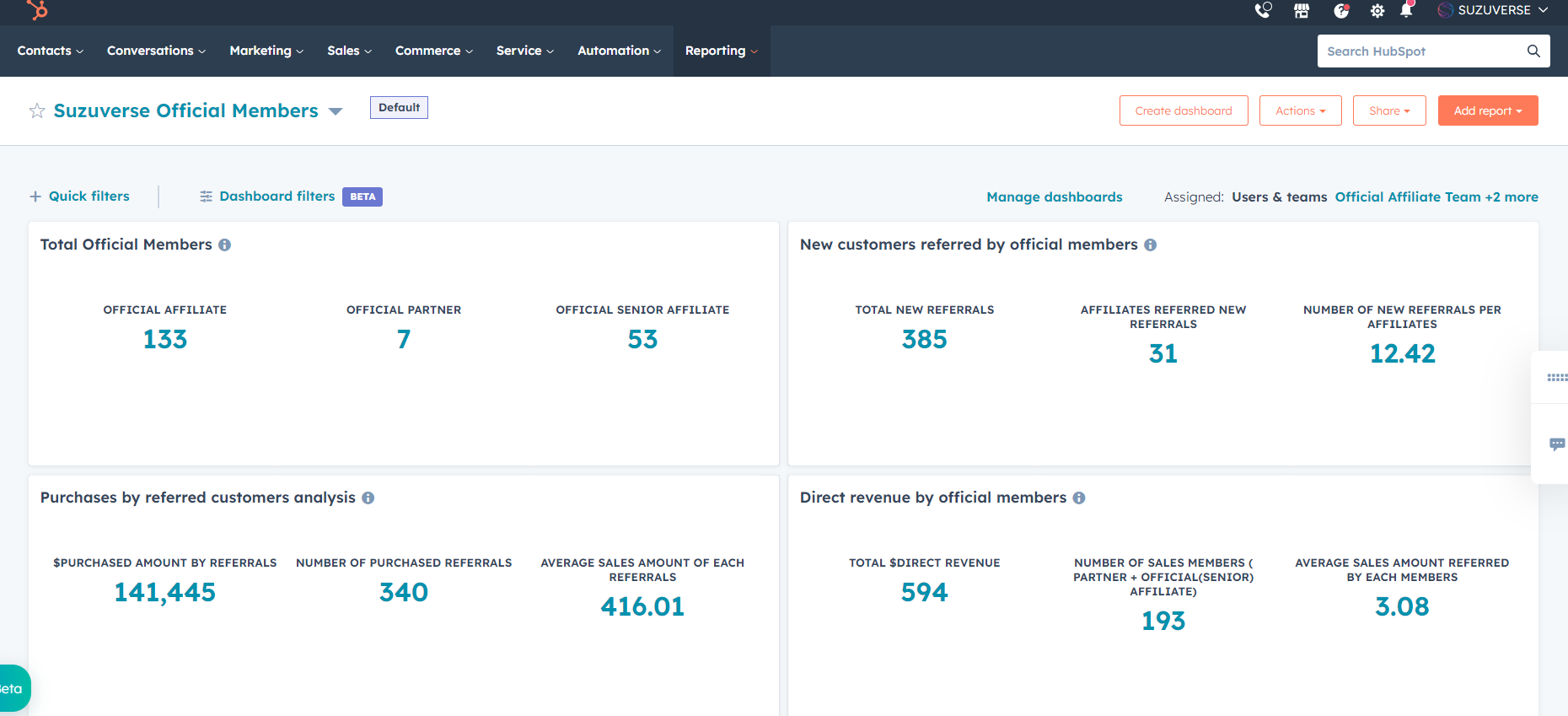Open the Marketplace storefront icon
The height and width of the screenshot is (716, 1568).
tap(1302, 10)
